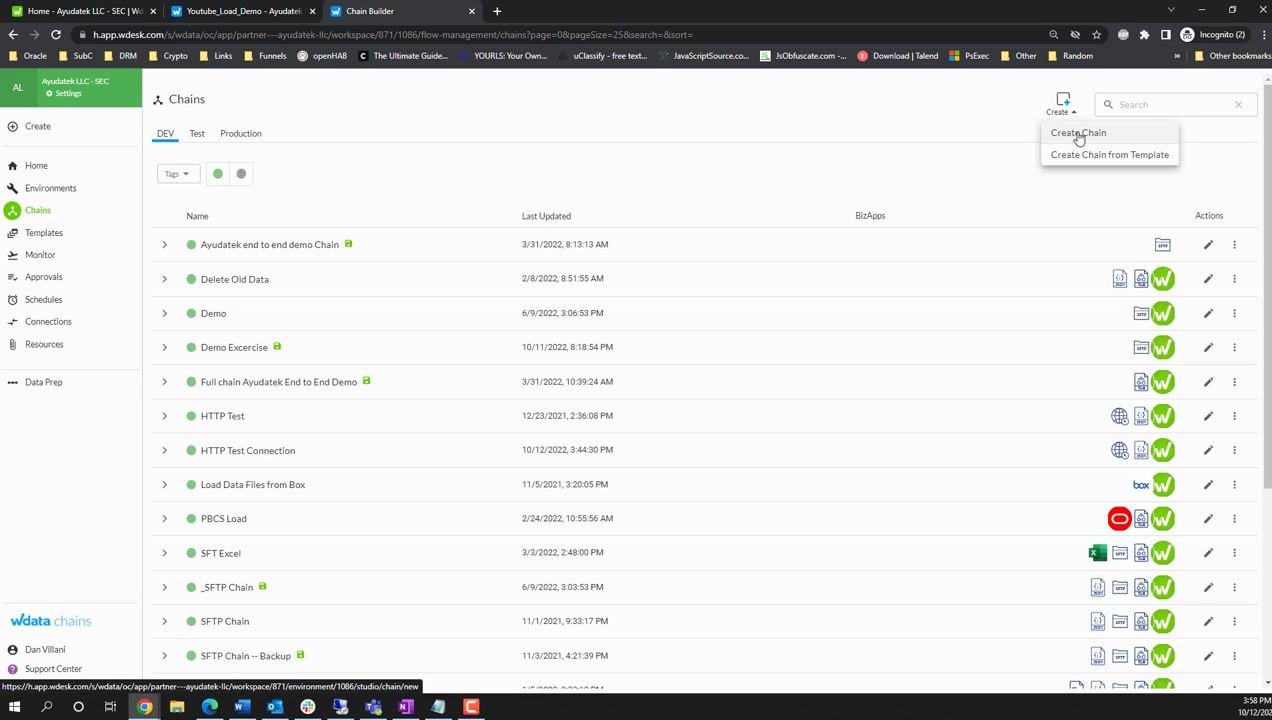Switch to Home - Ayudatek LLC browser tab
The width and height of the screenshot is (1272, 720).
point(83,11)
